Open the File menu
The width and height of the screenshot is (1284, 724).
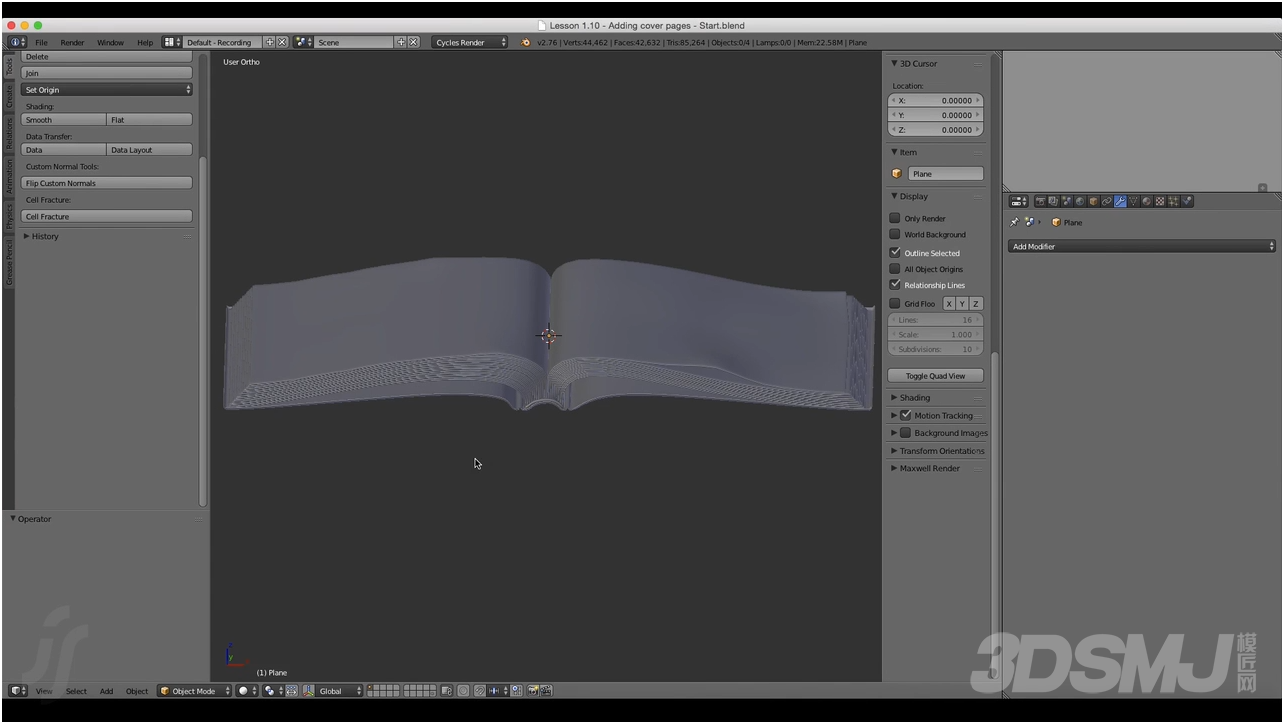coord(41,42)
